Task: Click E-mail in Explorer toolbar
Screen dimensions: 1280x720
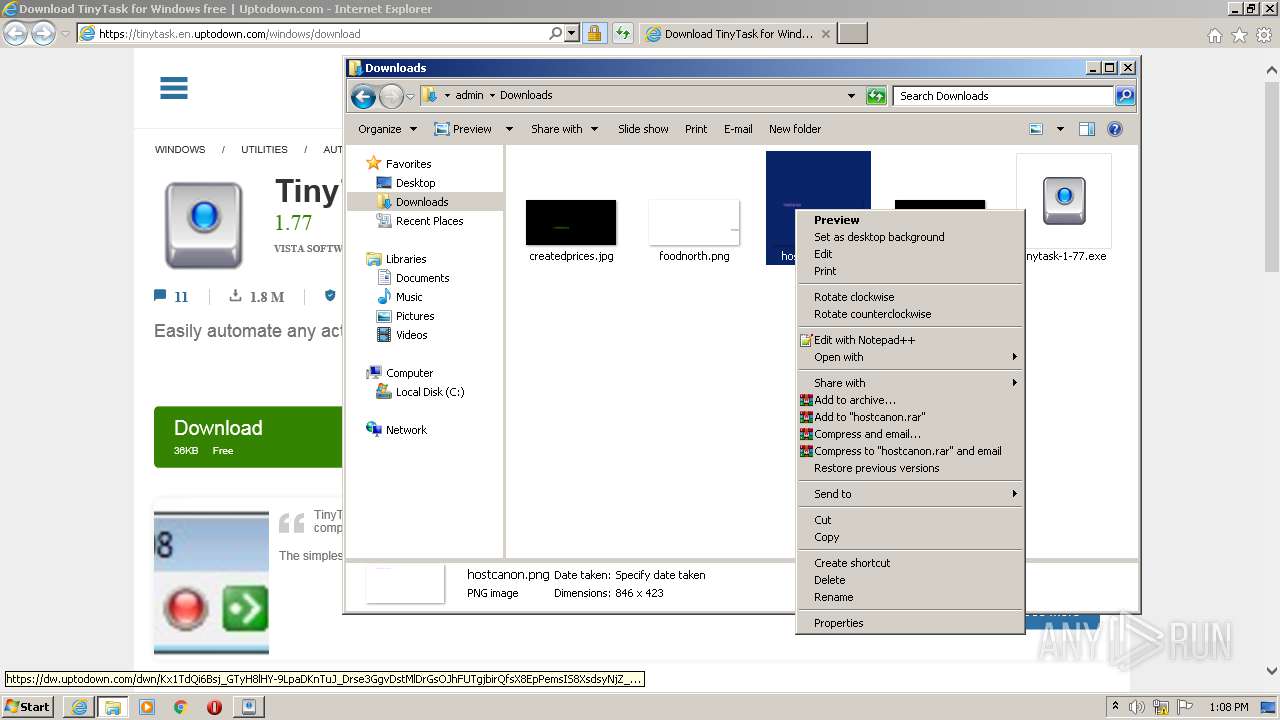Action: pos(738,129)
